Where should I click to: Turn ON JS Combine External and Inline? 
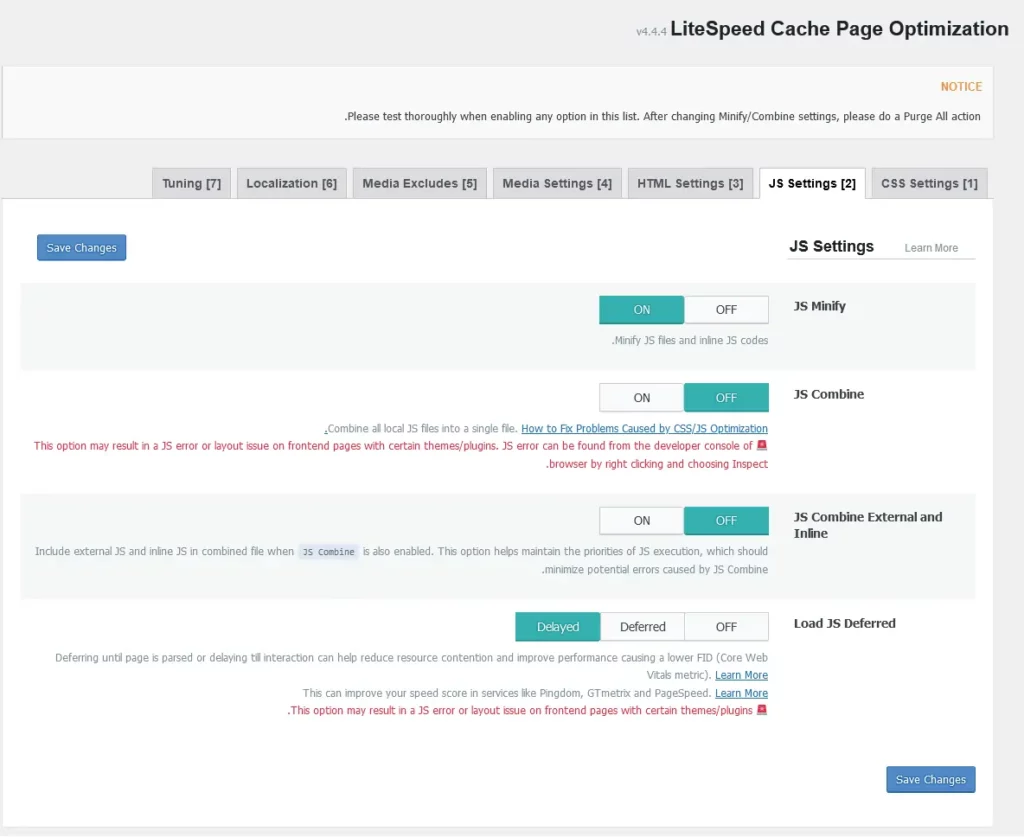[x=641, y=521]
